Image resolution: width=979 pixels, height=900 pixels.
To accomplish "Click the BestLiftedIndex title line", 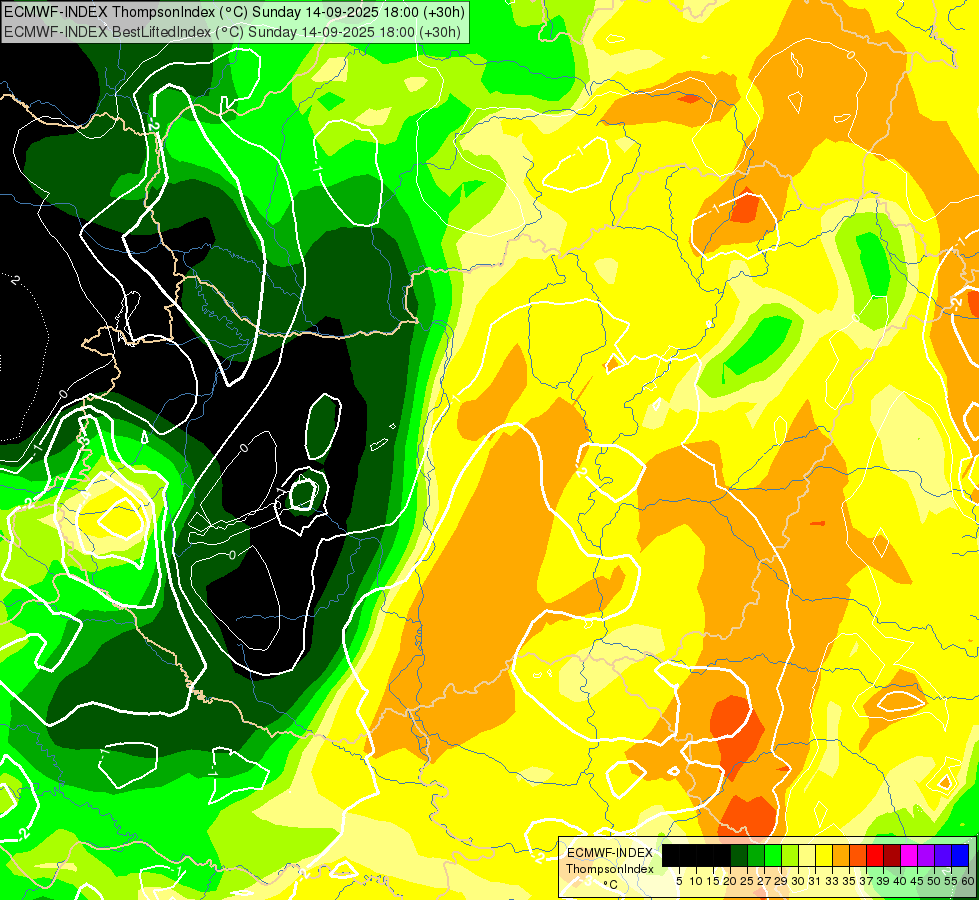I will pyautogui.click(x=232, y=32).
